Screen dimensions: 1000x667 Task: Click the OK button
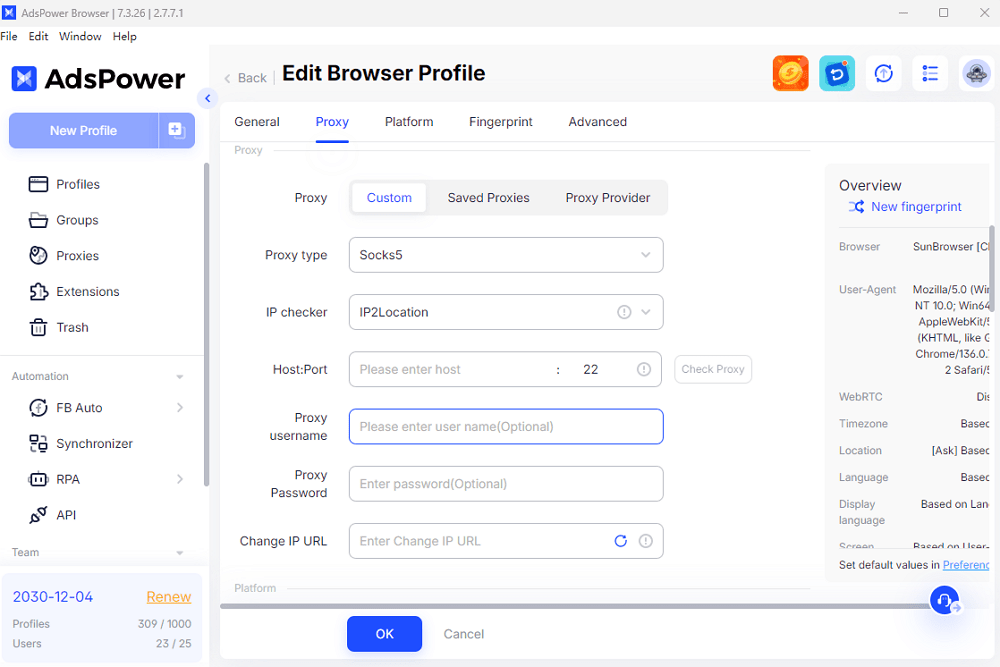385,634
